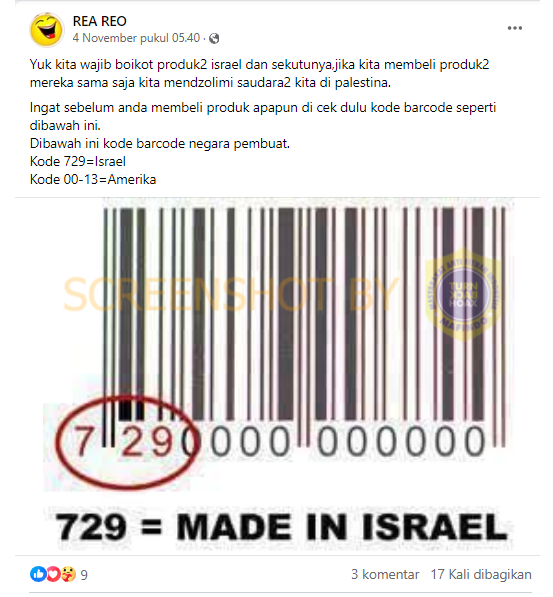Image resolution: width=553 pixels, height=597 pixels.
Task: Open the 4 November pukul 05.40 timestamp
Action: coord(136,38)
